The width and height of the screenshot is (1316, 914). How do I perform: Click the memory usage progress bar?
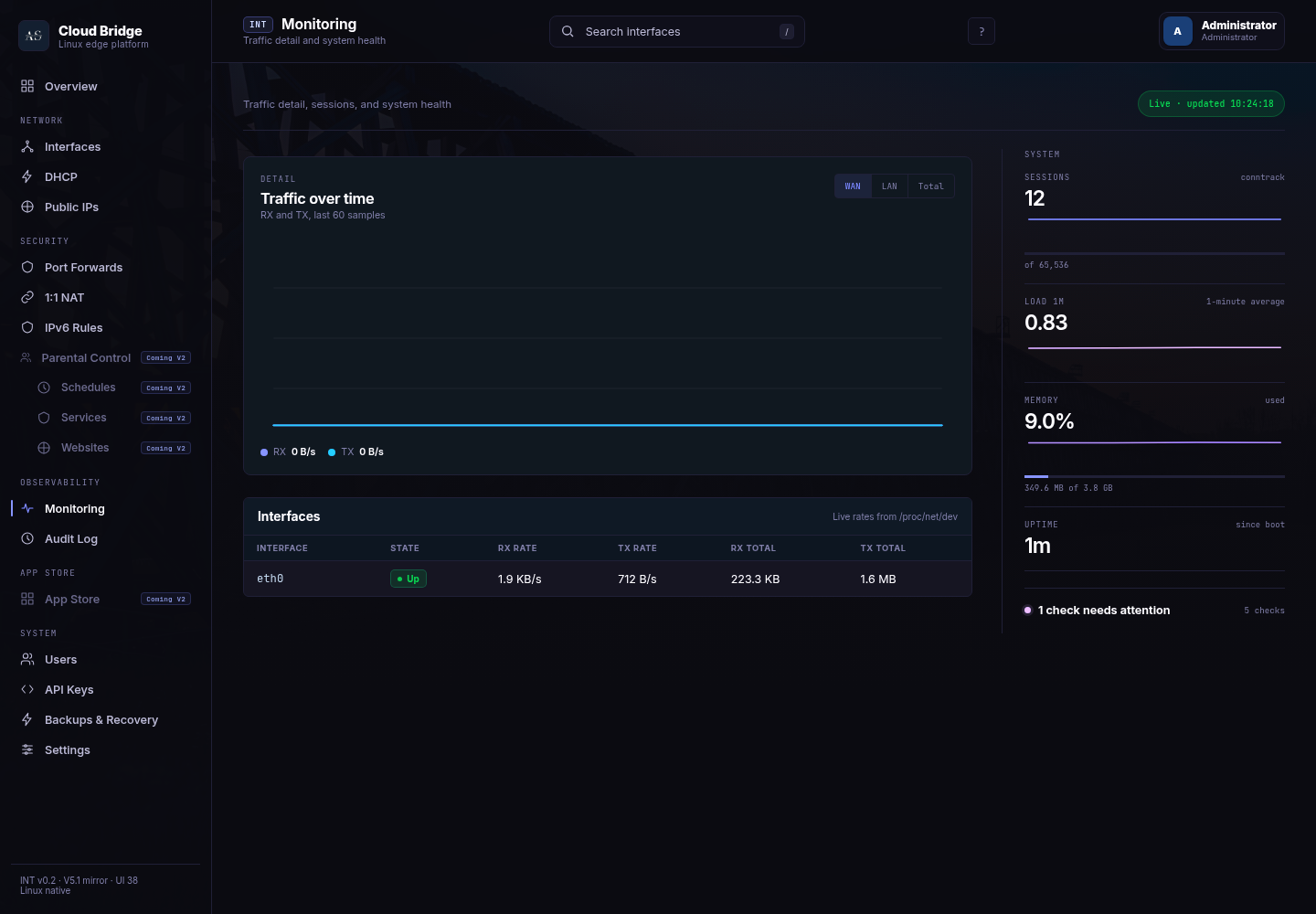[1154, 476]
